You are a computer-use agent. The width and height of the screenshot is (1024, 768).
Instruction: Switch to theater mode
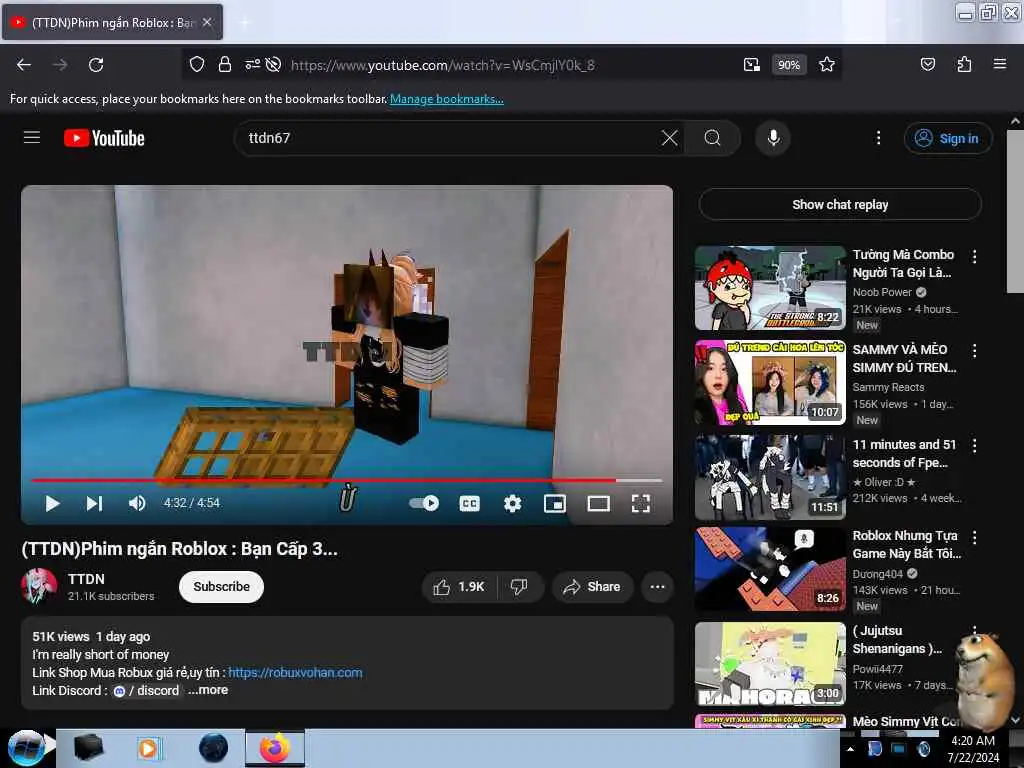click(x=598, y=503)
